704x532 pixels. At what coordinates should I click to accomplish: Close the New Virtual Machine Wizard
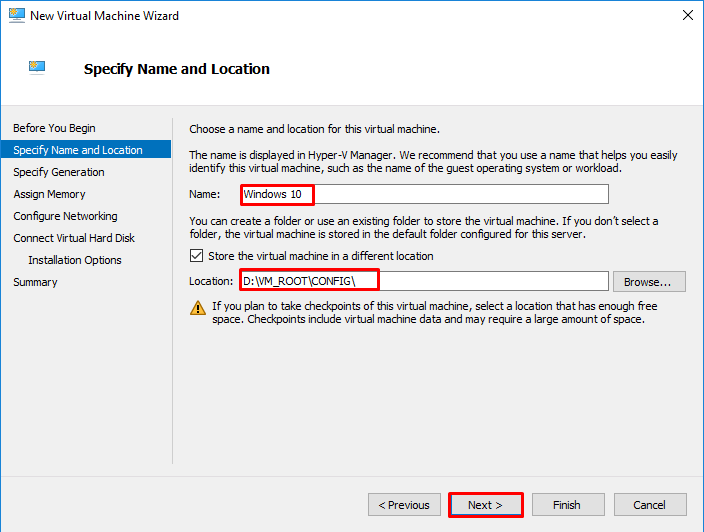(687, 15)
